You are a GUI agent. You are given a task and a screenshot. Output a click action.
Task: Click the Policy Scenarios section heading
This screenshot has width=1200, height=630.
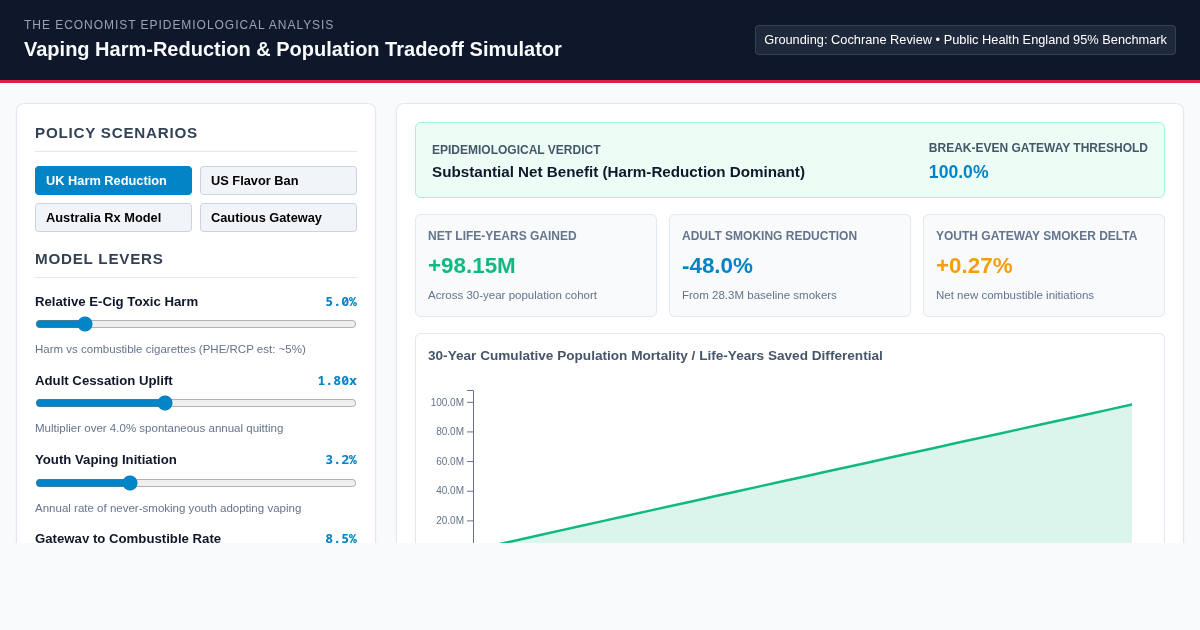pyautogui.click(x=116, y=133)
